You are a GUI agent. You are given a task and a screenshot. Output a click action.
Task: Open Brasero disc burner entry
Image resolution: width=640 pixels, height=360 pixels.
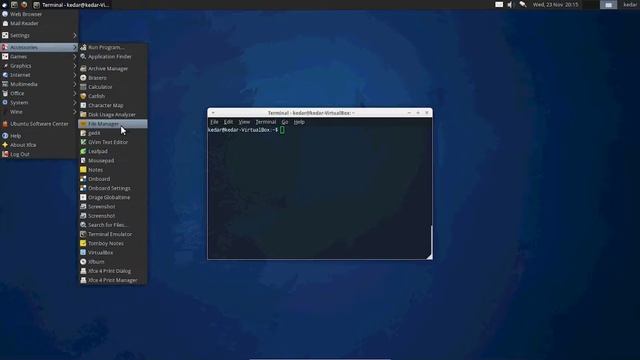point(113,78)
